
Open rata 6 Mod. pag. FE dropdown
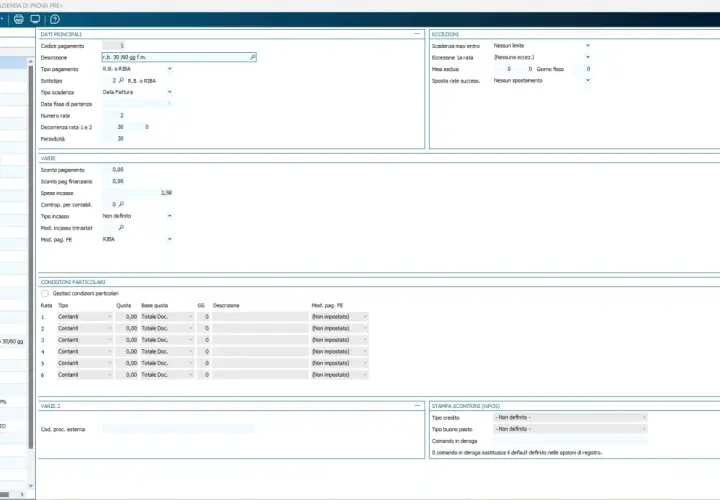pyautogui.click(x=365, y=375)
